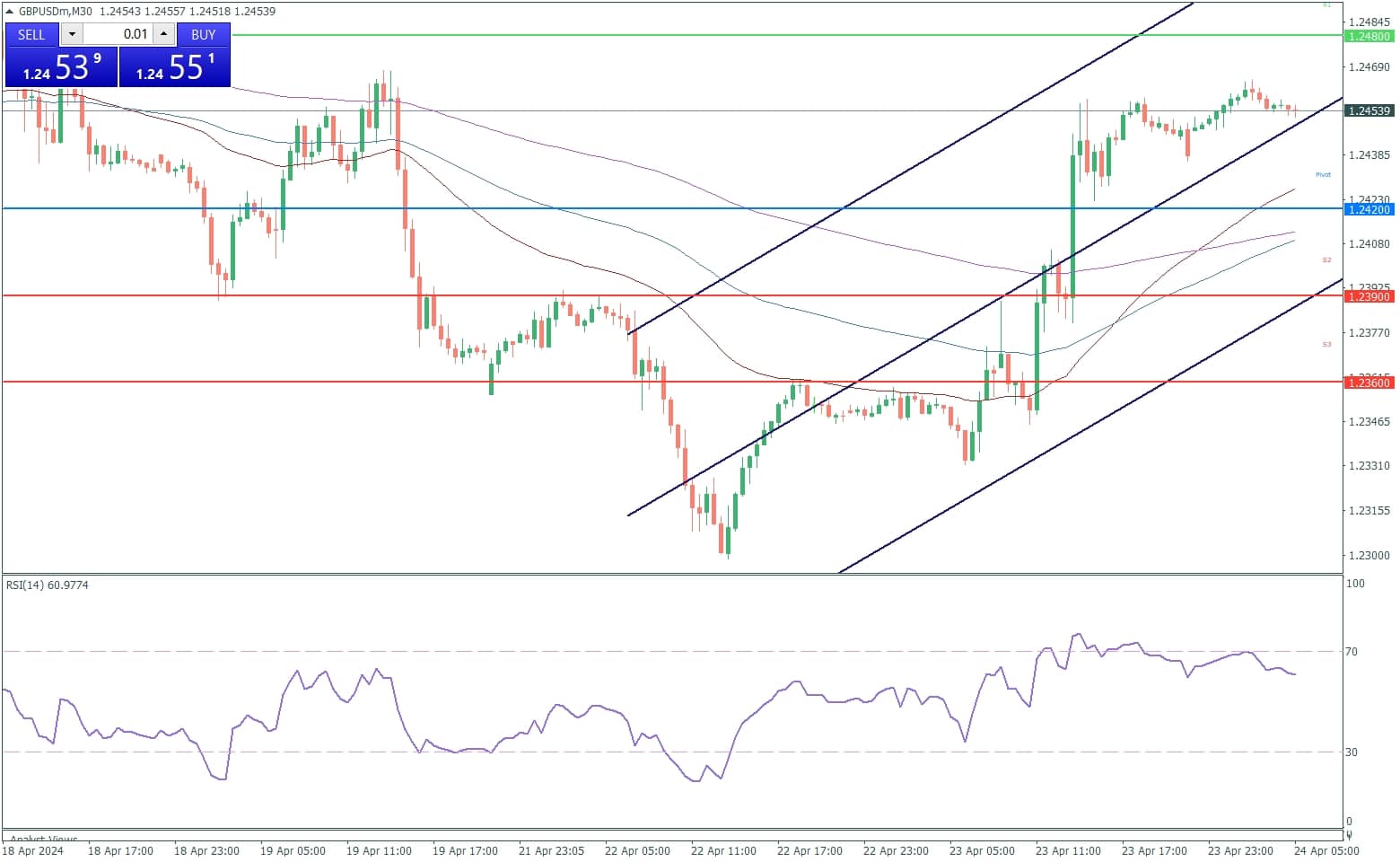Screen dimensions: 1400x862
Task: Select the blue 1.24200 price level label
Action: (1369, 209)
